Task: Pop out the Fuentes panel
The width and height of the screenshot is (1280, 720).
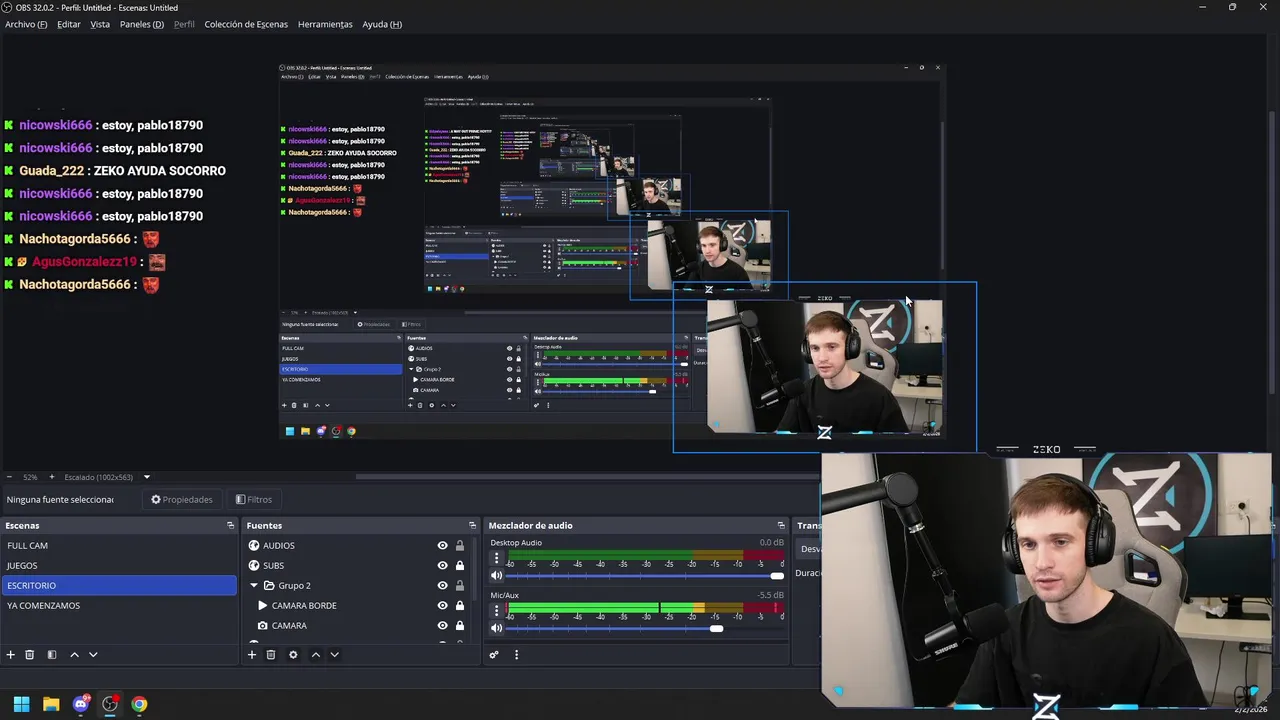Action: 472,526
